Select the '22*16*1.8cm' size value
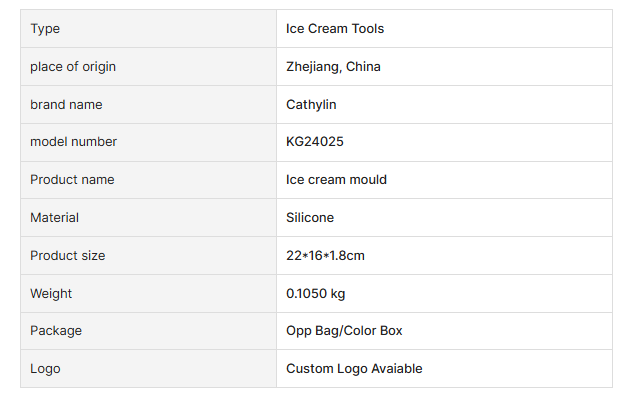The height and width of the screenshot is (404, 634). click(x=325, y=255)
